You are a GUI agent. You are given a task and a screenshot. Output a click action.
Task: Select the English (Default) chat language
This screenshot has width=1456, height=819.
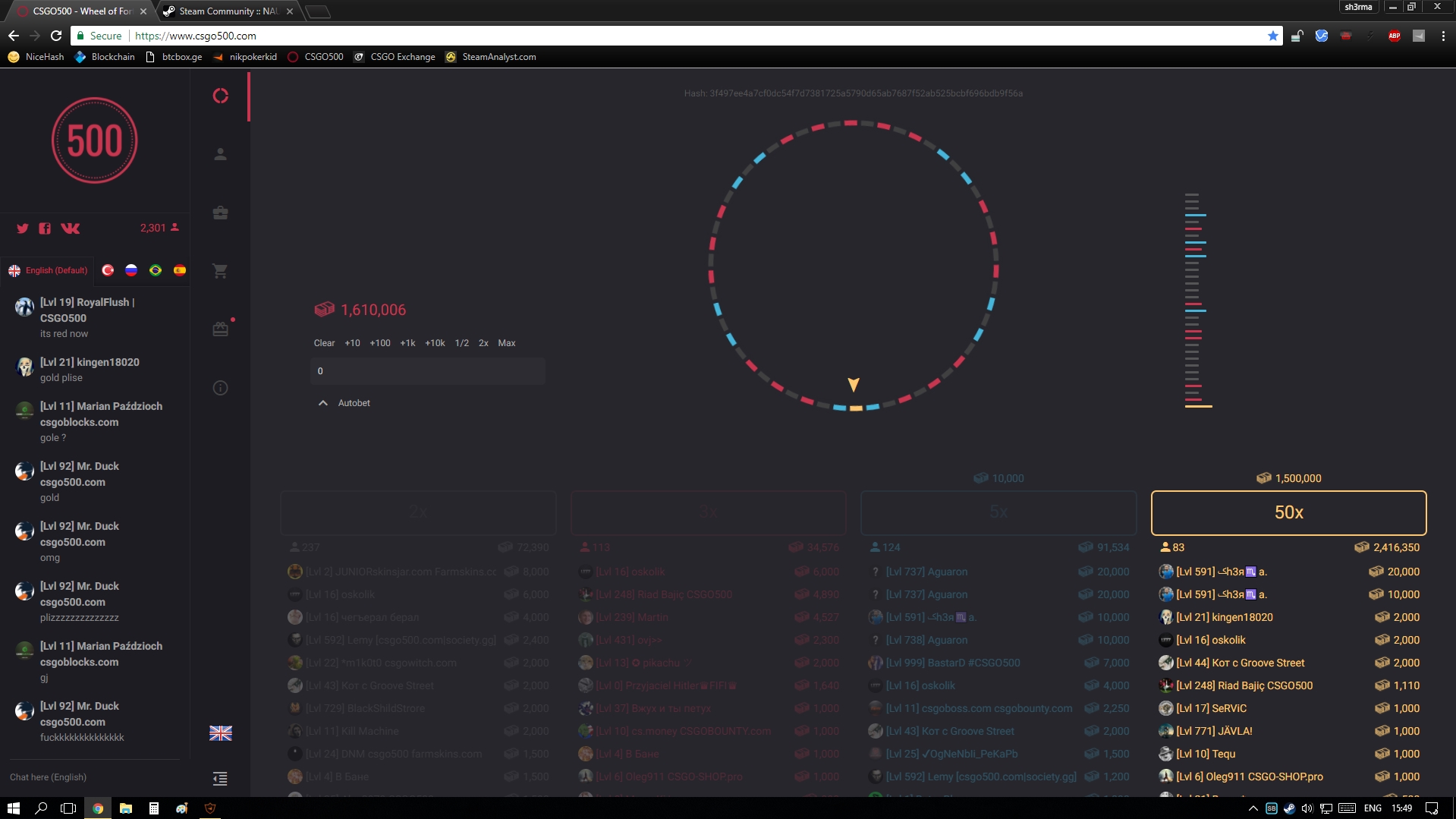click(47, 270)
